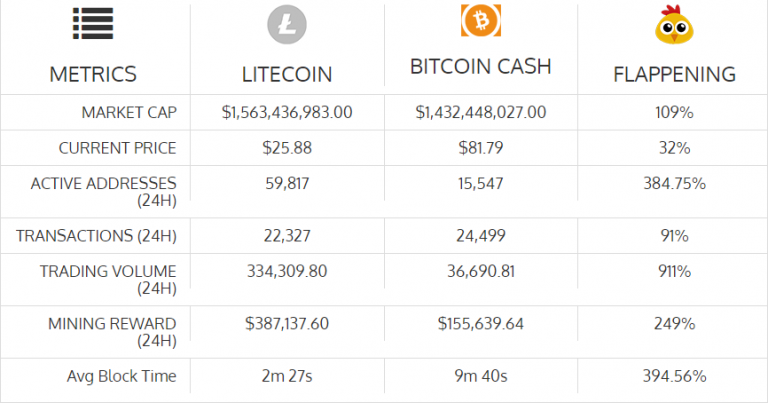This screenshot has height=403, width=768.
Task: Click the TRANSACTIONS (24H) row label
Action: [96, 236]
